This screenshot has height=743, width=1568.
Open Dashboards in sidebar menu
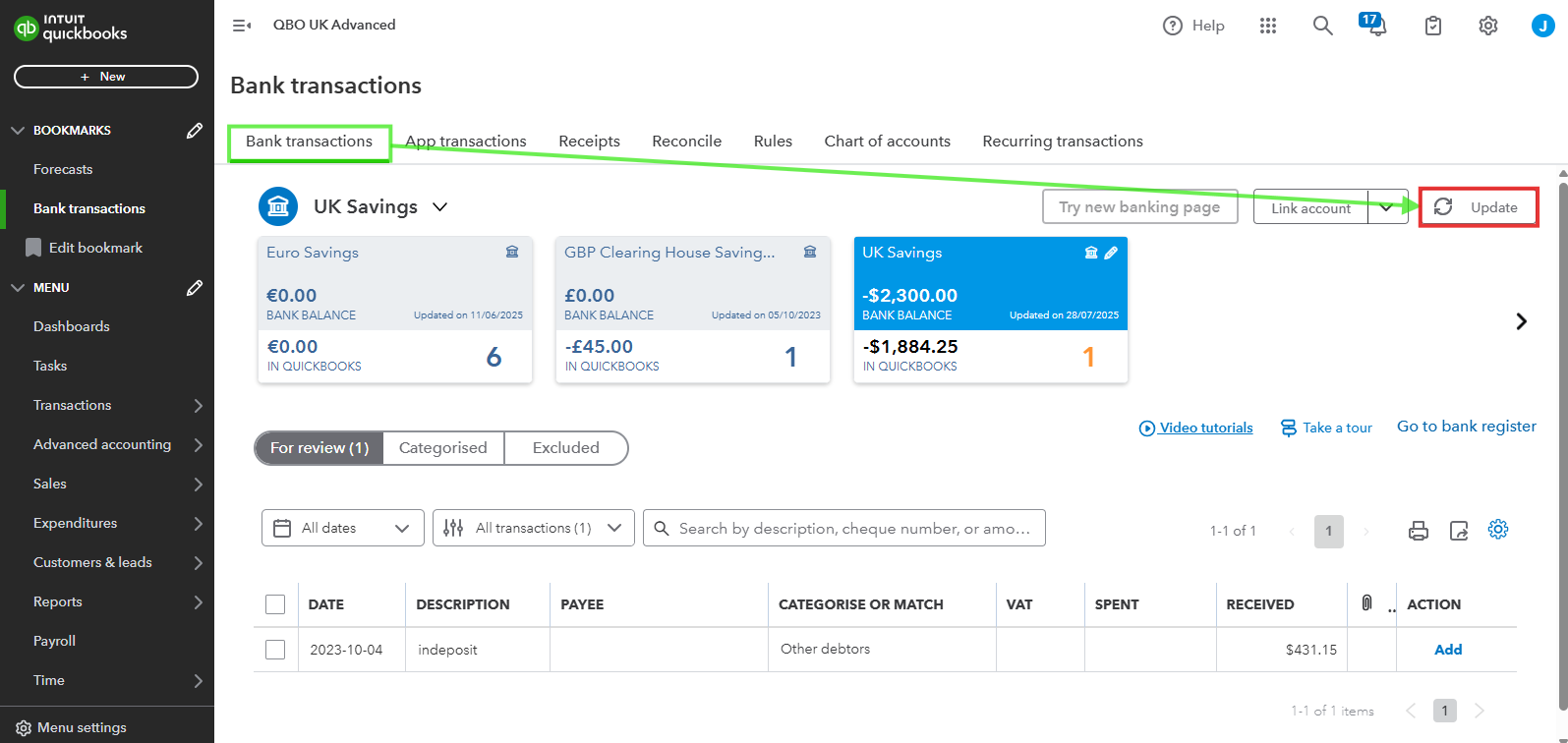(72, 326)
